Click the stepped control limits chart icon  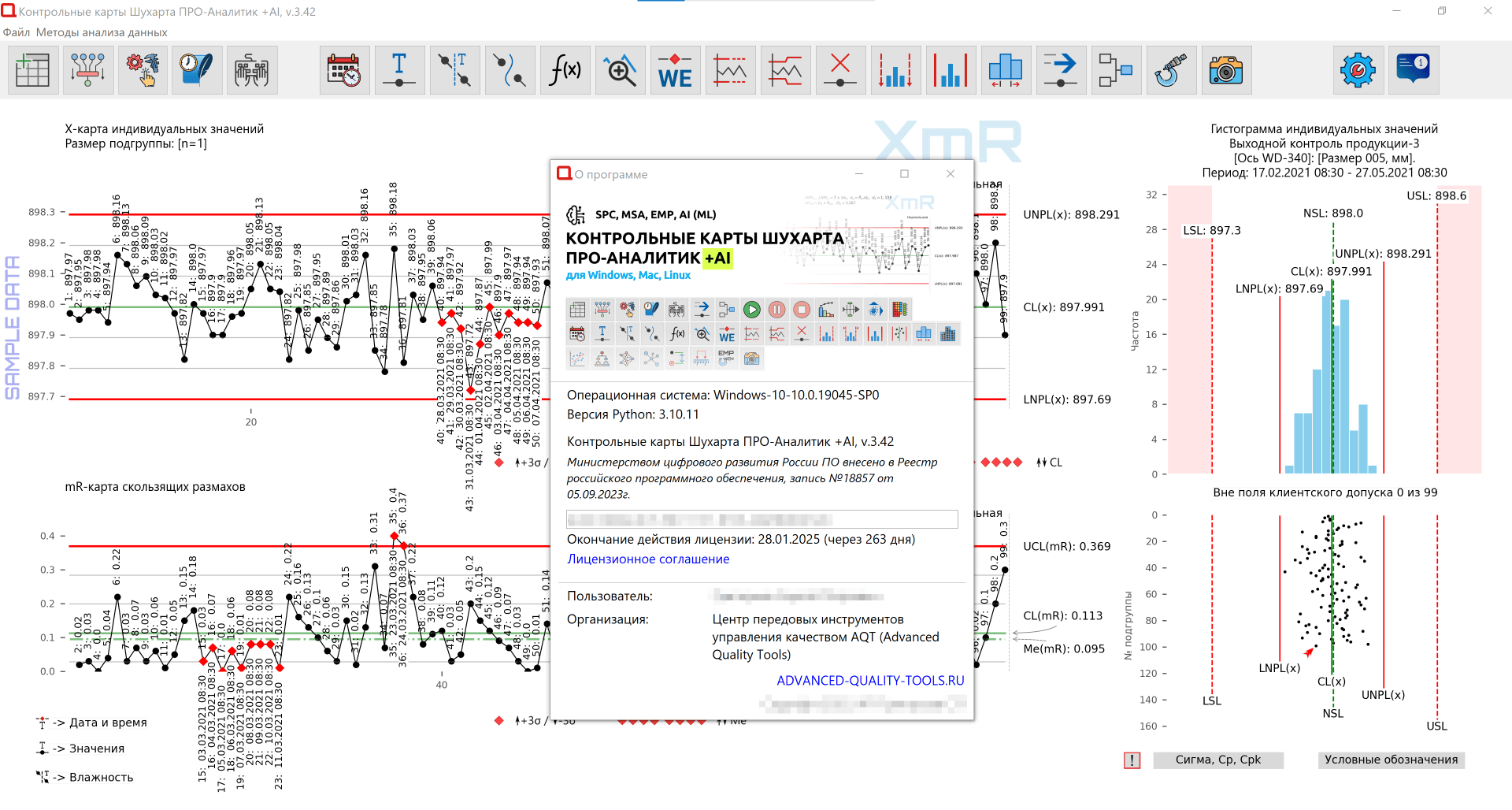pyautogui.click(x=785, y=70)
